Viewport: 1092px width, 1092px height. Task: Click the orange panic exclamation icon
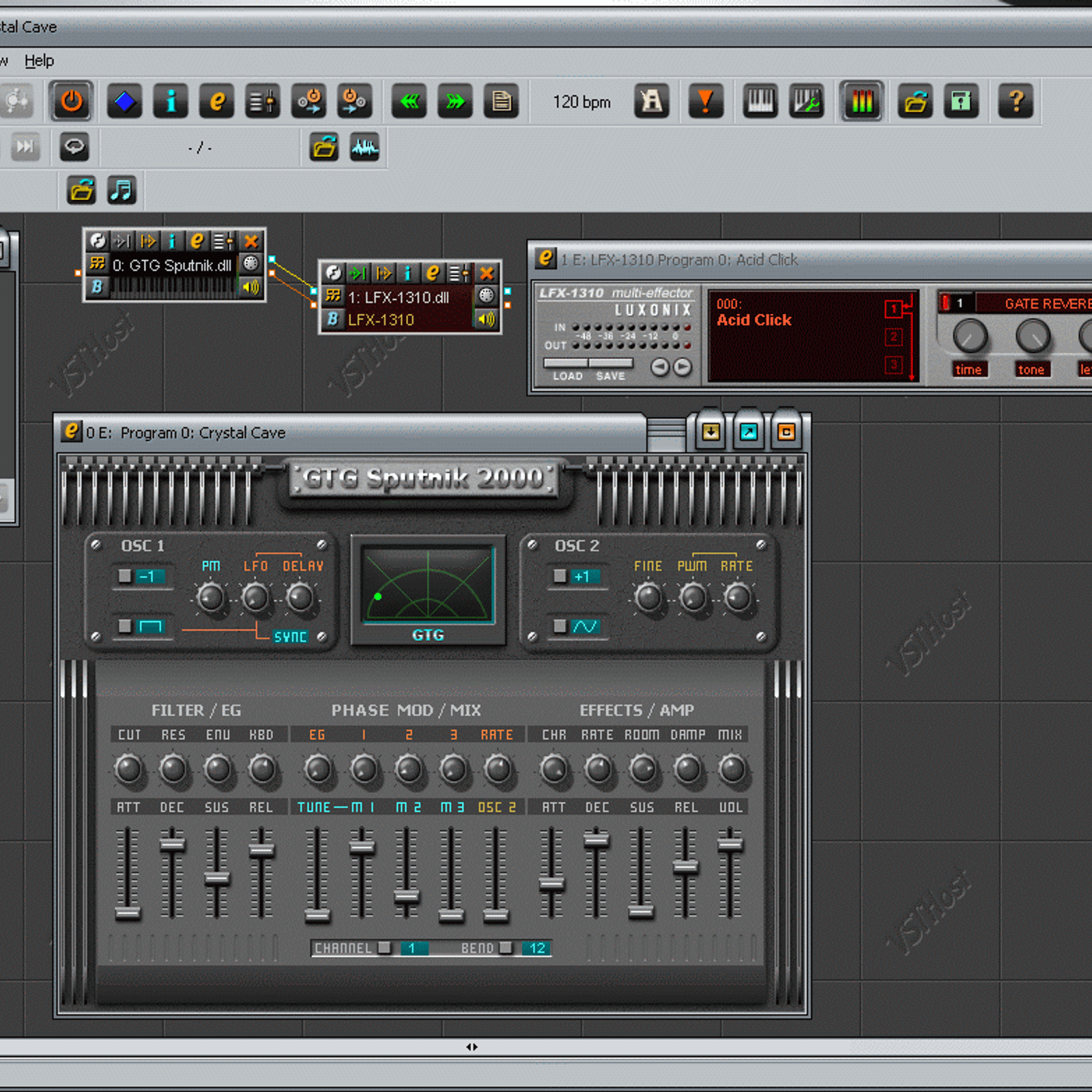706,102
